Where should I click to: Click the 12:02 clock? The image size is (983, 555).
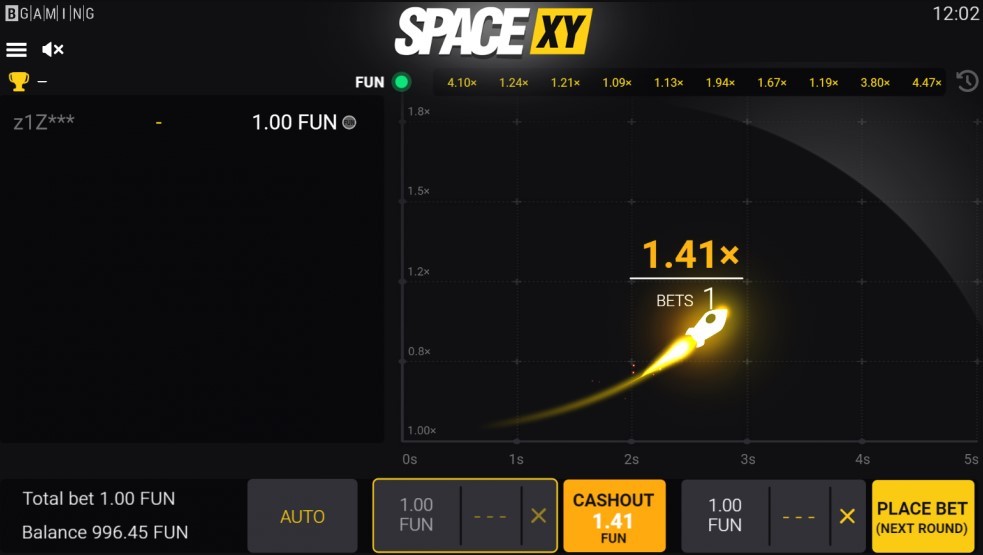click(955, 13)
